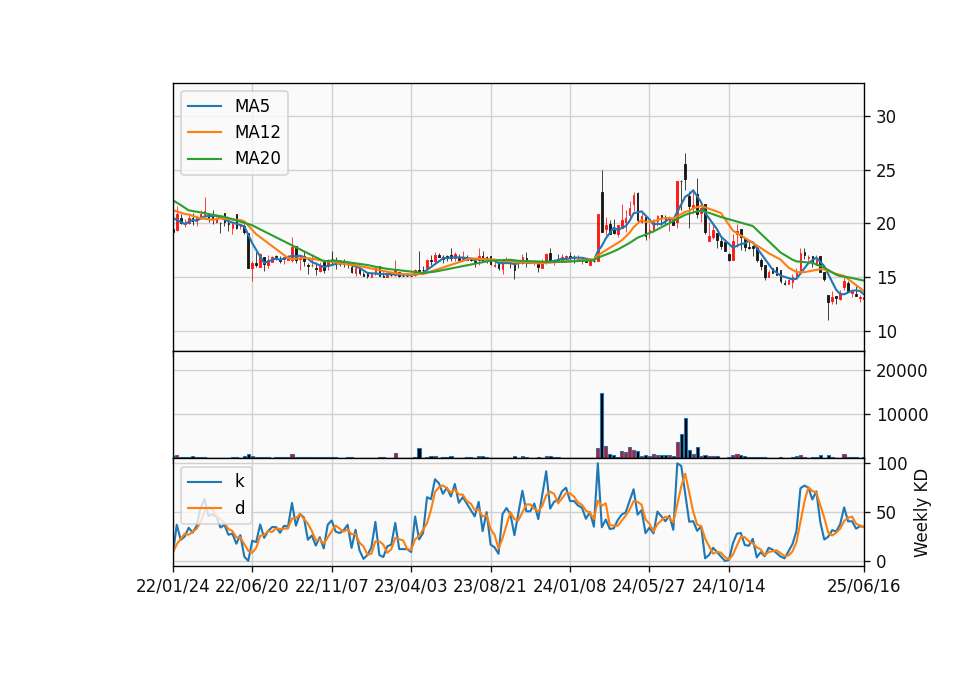960x690 pixels.
Task: Click the KD axis value 0
Action: (881, 561)
